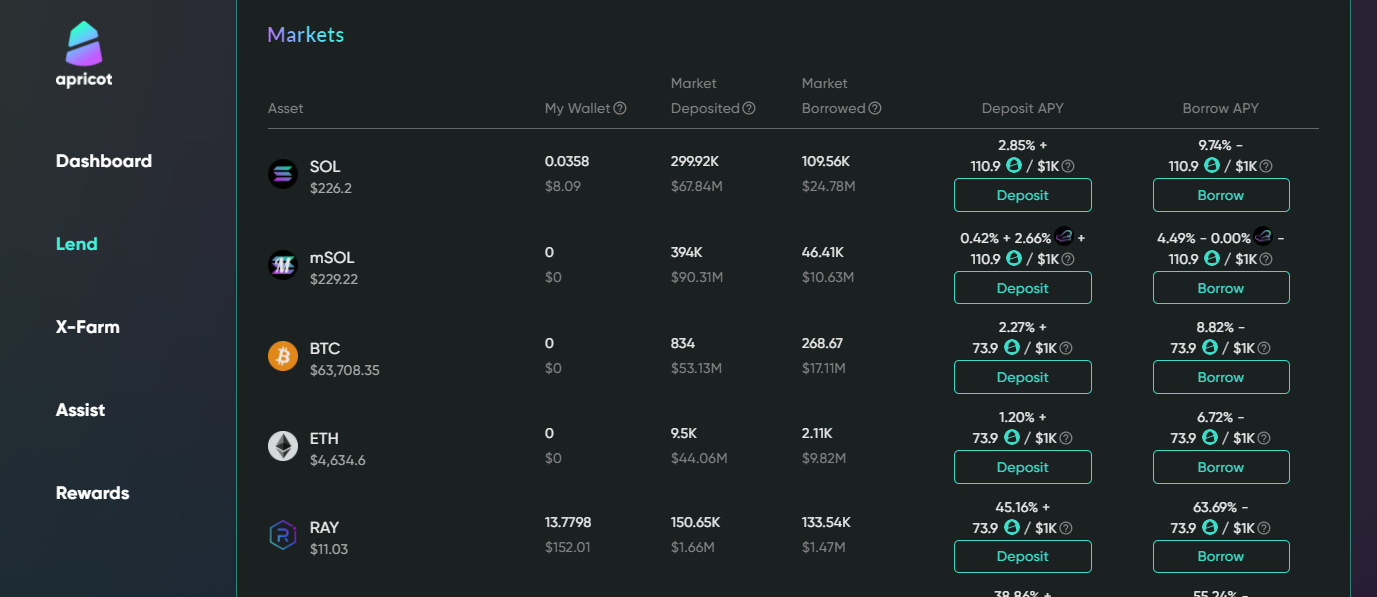Select Lend in the sidebar
This screenshot has height=597, width=1377.
[77, 244]
